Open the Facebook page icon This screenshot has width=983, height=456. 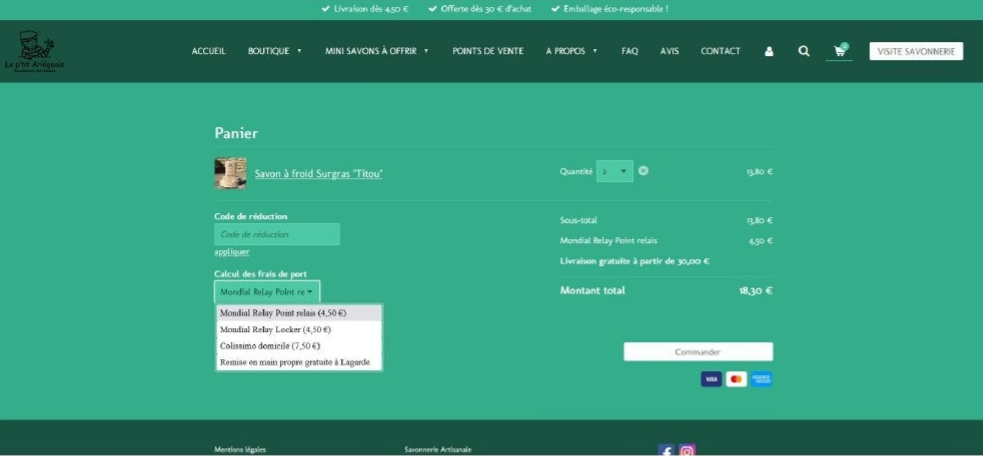click(666, 450)
